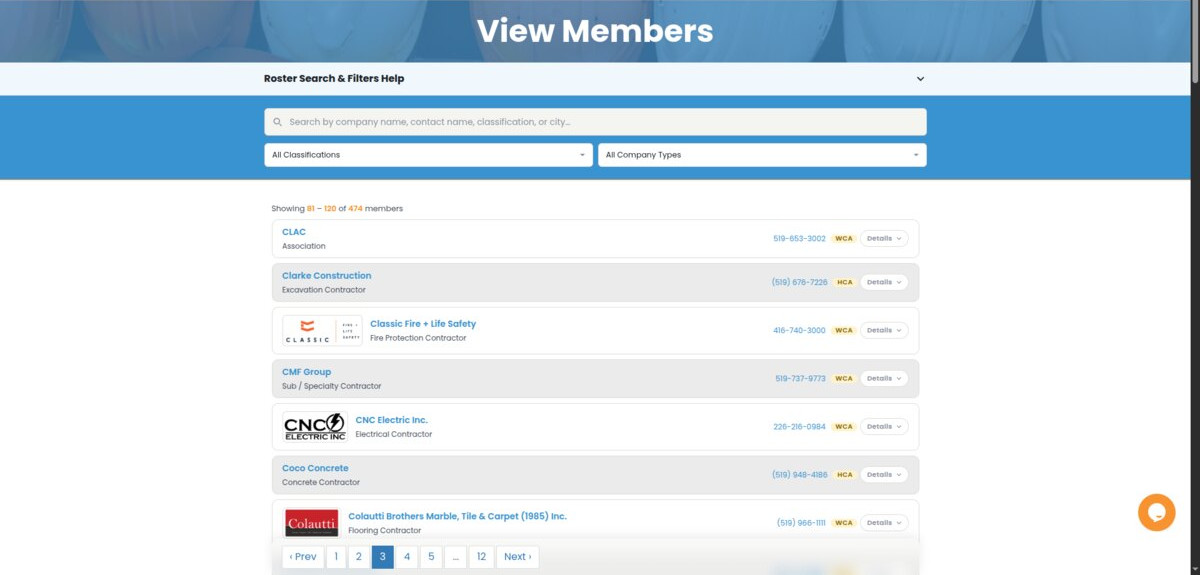Viewport: 1200px width, 575px height.
Task: Open the CLAC member link
Action: point(294,232)
